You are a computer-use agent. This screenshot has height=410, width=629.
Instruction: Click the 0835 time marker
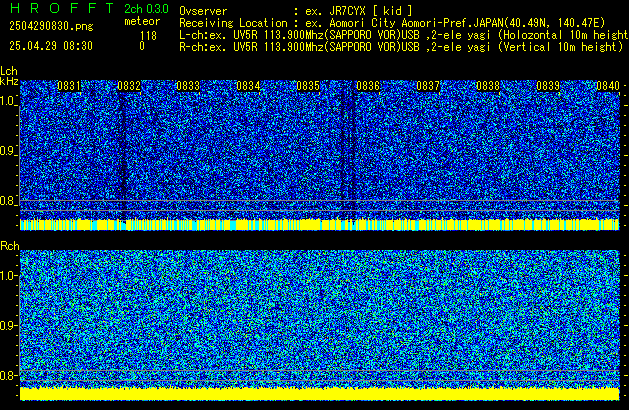tap(308, 86)
